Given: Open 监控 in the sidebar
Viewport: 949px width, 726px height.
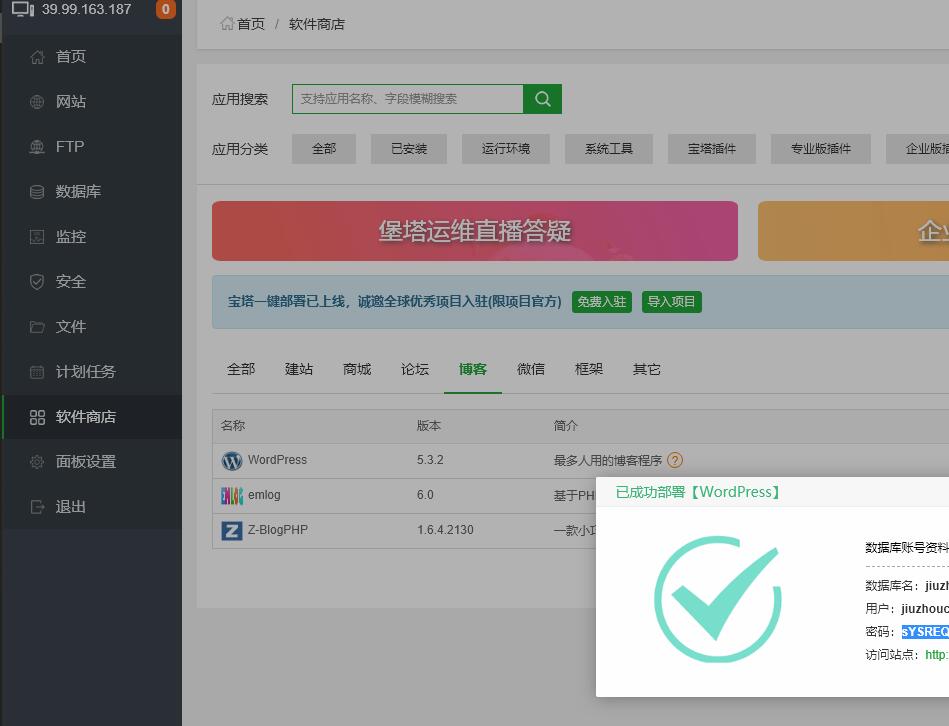Looking at the screenshot, I should [x=92, y=237].
